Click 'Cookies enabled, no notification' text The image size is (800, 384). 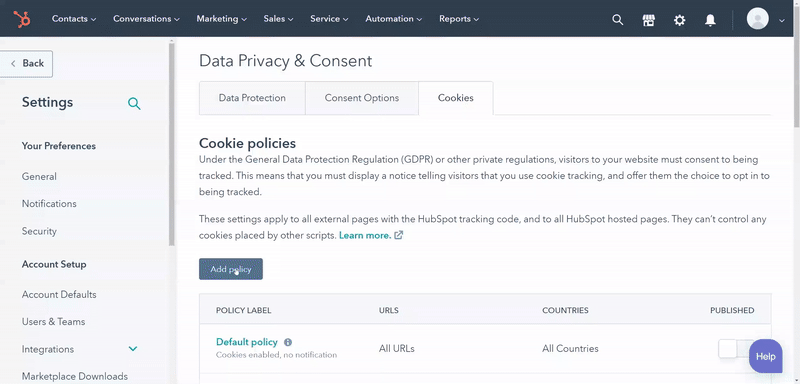(277, 355)
